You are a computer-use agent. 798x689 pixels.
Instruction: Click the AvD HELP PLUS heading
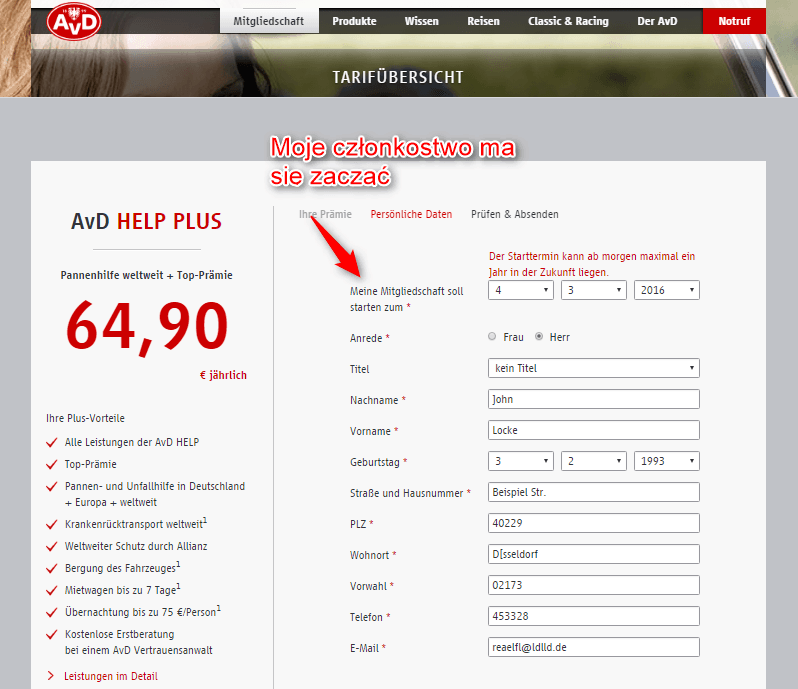point(147,221)
